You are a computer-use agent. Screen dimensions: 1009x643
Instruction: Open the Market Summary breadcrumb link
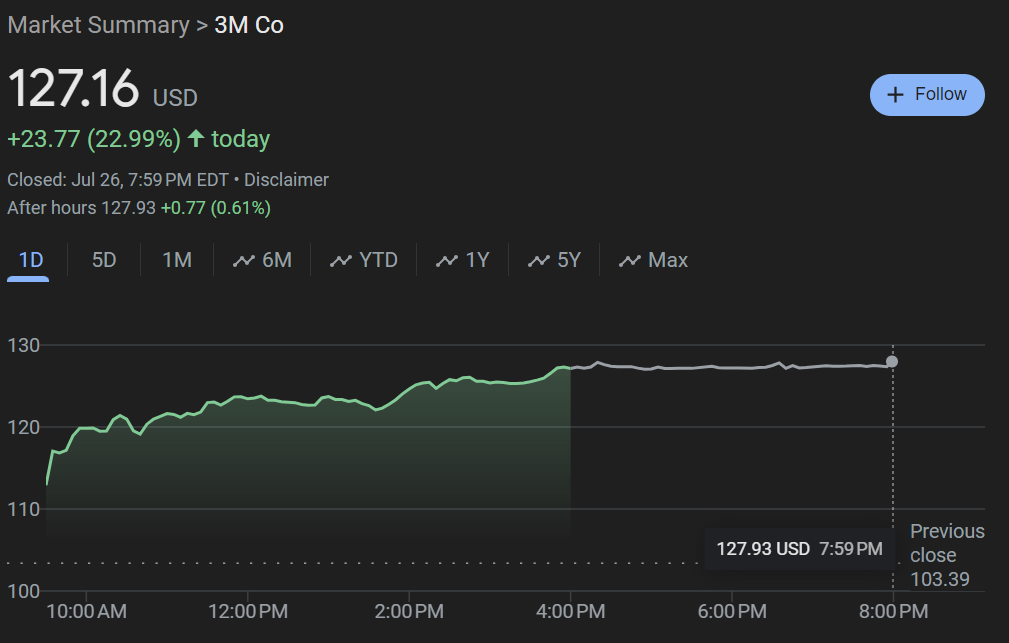click(98, 25)
